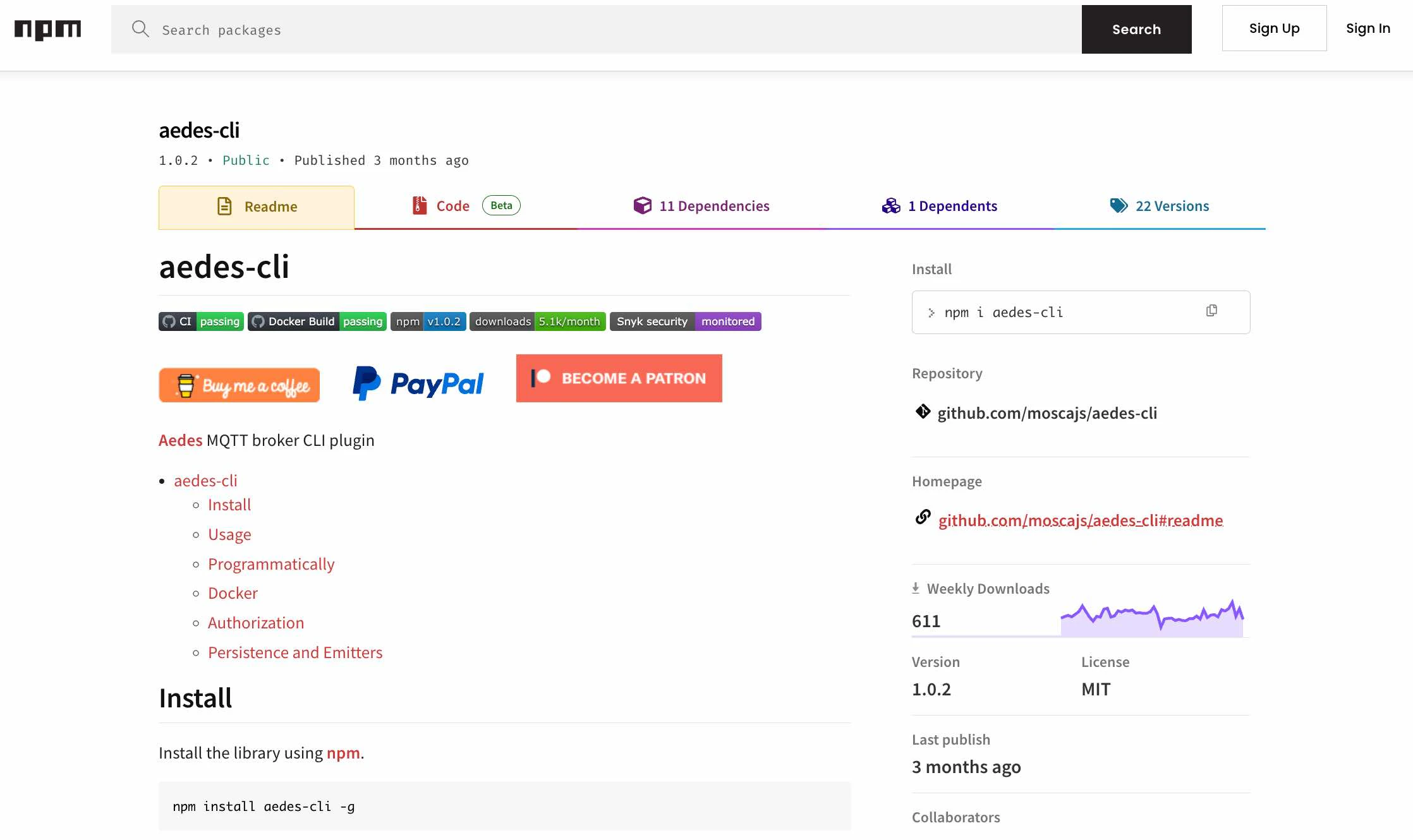Open the 1 Dependents tab

pos(940,206)
